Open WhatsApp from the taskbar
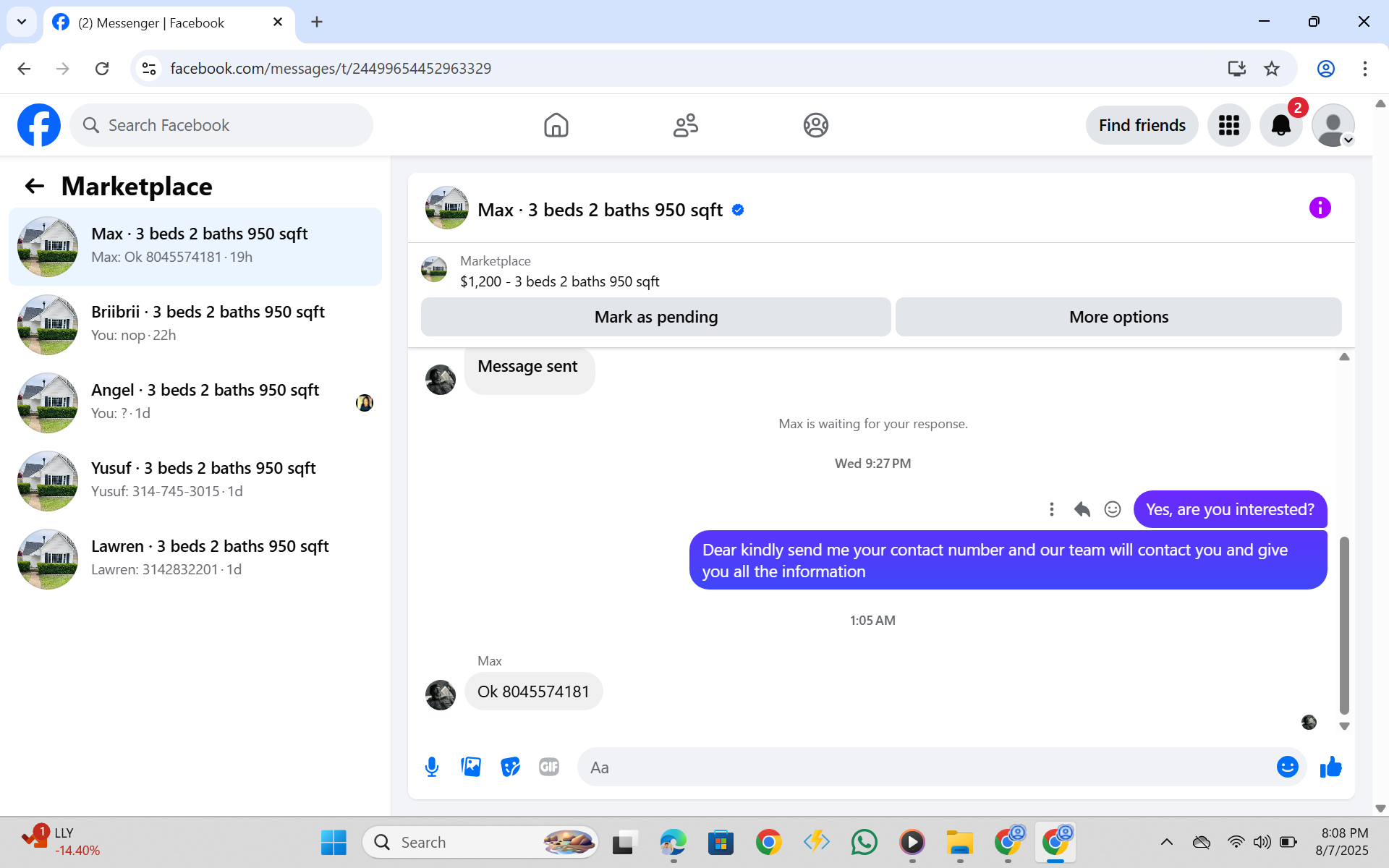 coord(864,842)
